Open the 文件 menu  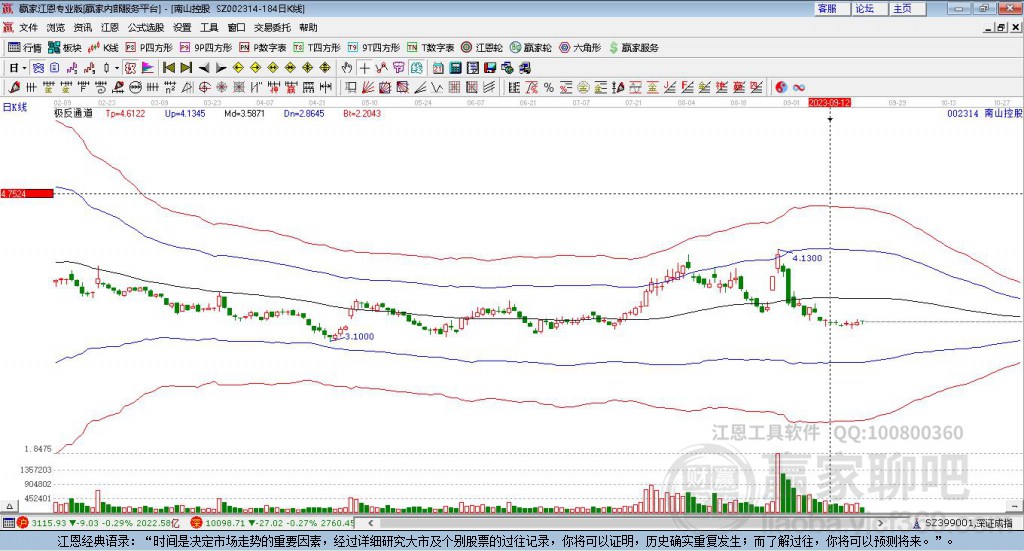click(x=28, y=27)
